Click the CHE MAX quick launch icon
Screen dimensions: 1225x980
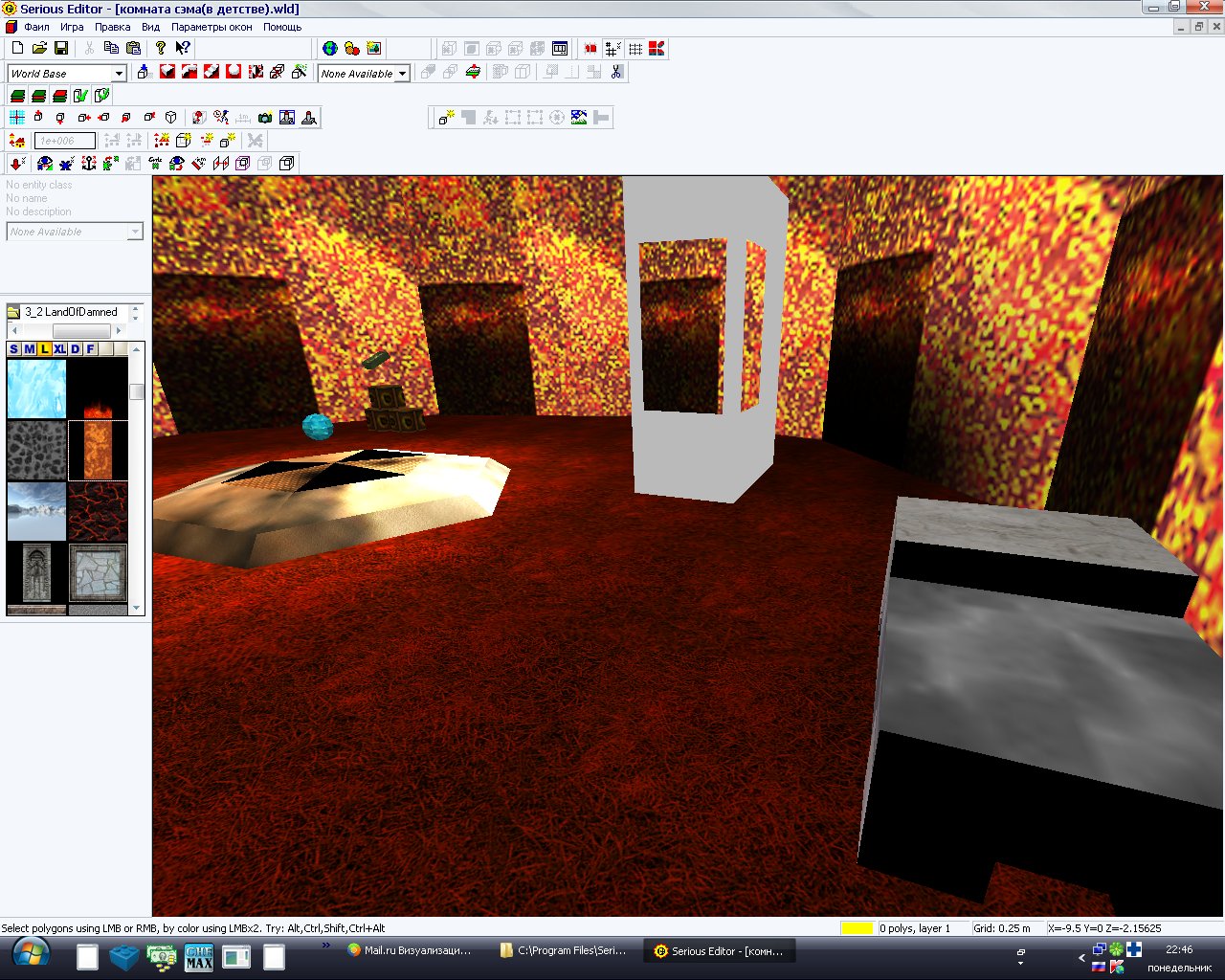pos(199,956)
